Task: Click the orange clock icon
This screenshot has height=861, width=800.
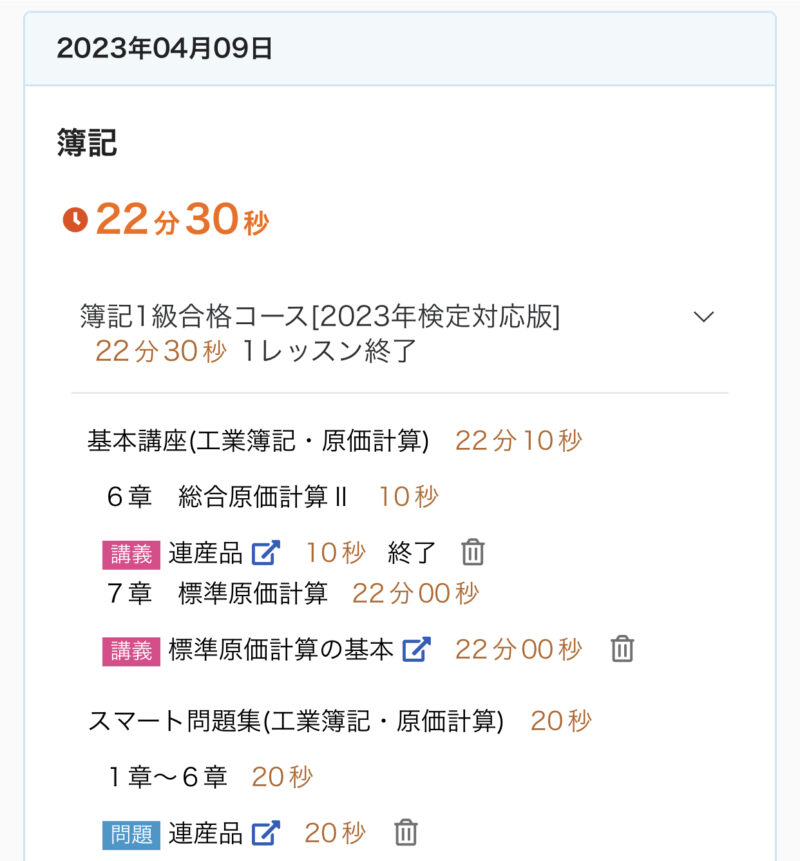Action: [75, 219]
